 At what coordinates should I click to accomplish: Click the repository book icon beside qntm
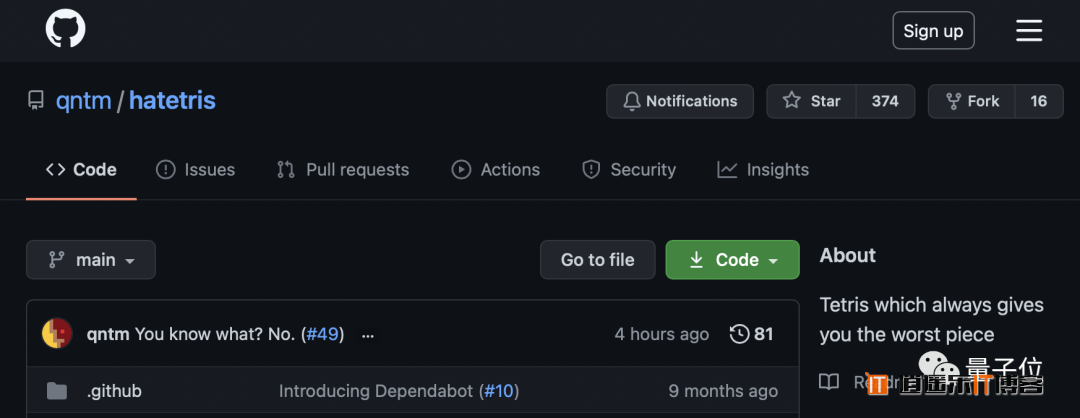coord(36,101)
